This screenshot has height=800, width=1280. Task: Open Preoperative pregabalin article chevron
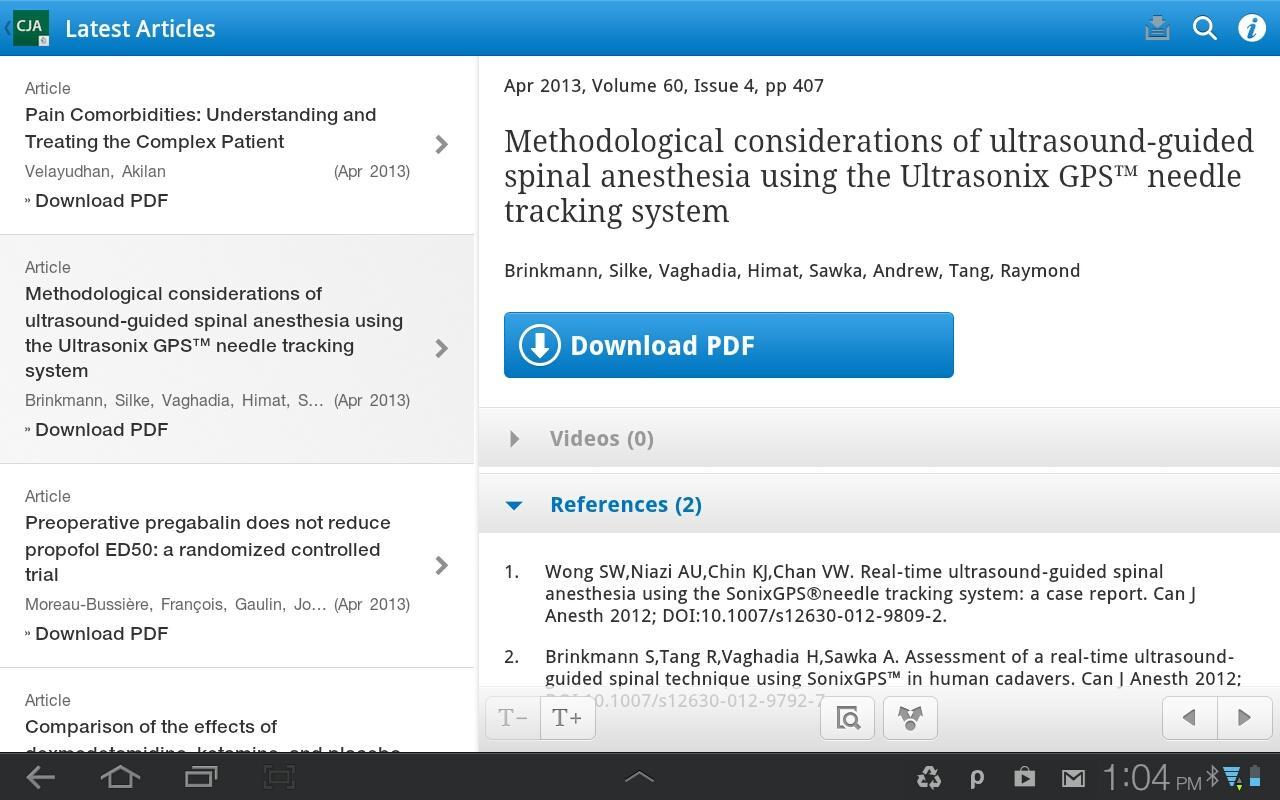pos(441,565)
